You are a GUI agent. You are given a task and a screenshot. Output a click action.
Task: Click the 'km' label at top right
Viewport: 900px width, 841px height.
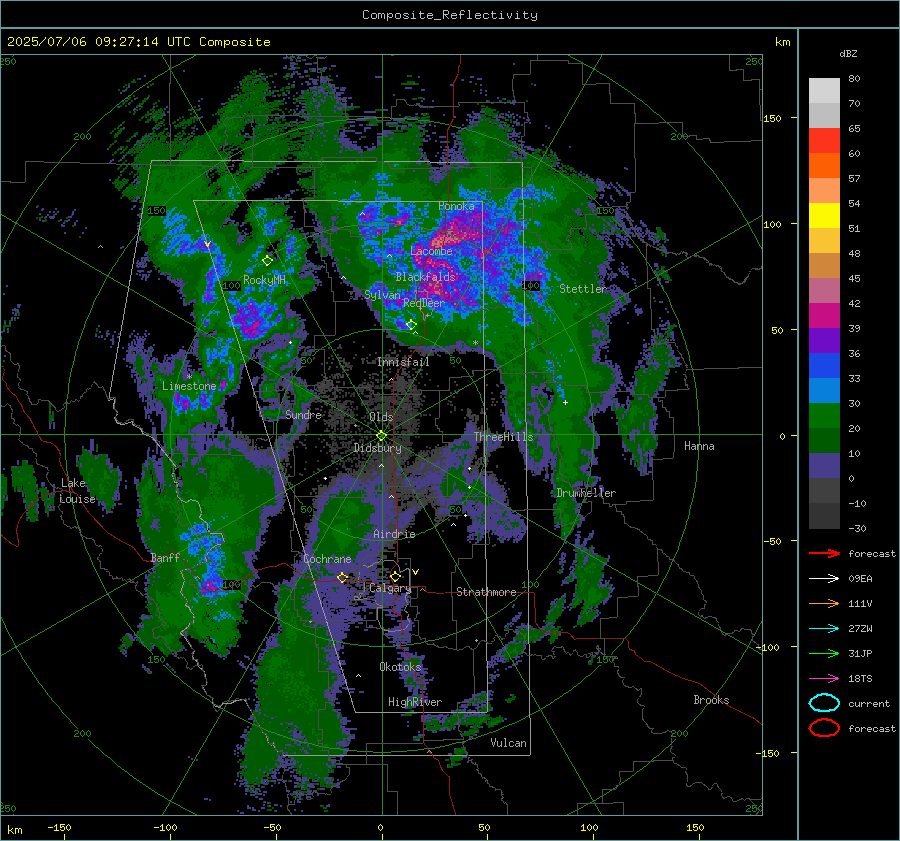coord(782,42)
